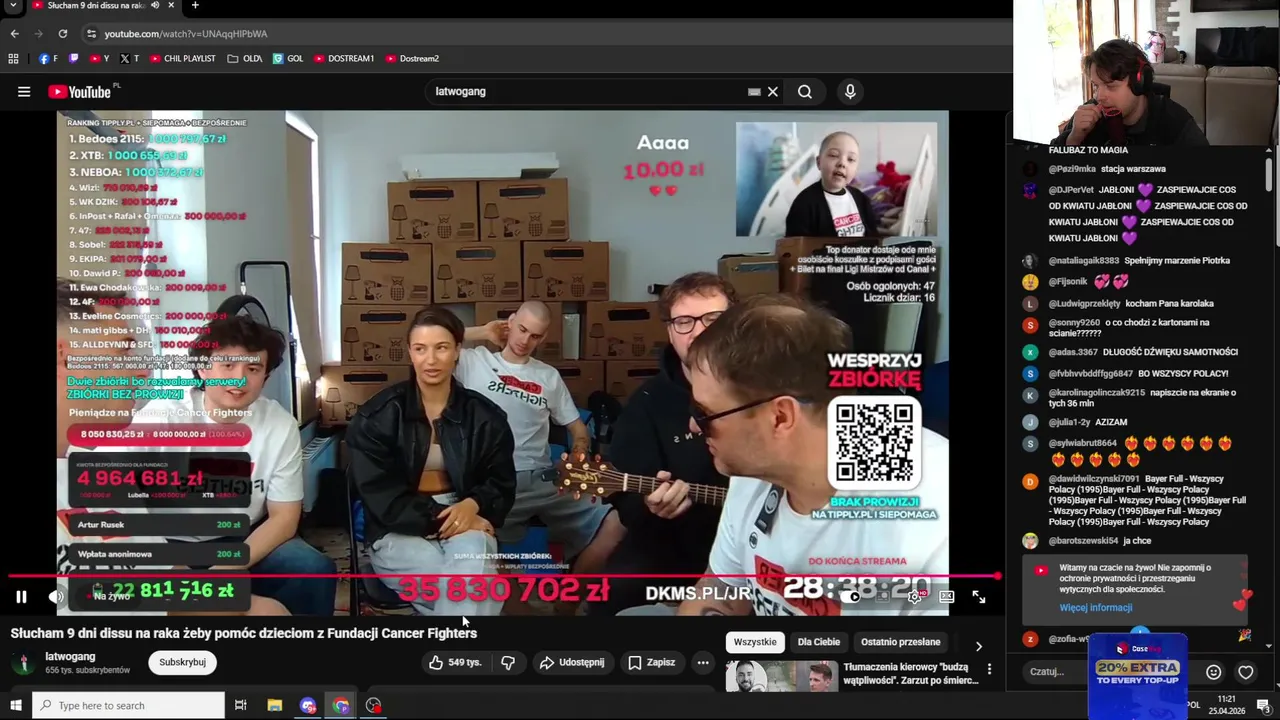This screenshot has height=720, width=1280.
Task: Open a new browser tab
Action: click(195, 6)
